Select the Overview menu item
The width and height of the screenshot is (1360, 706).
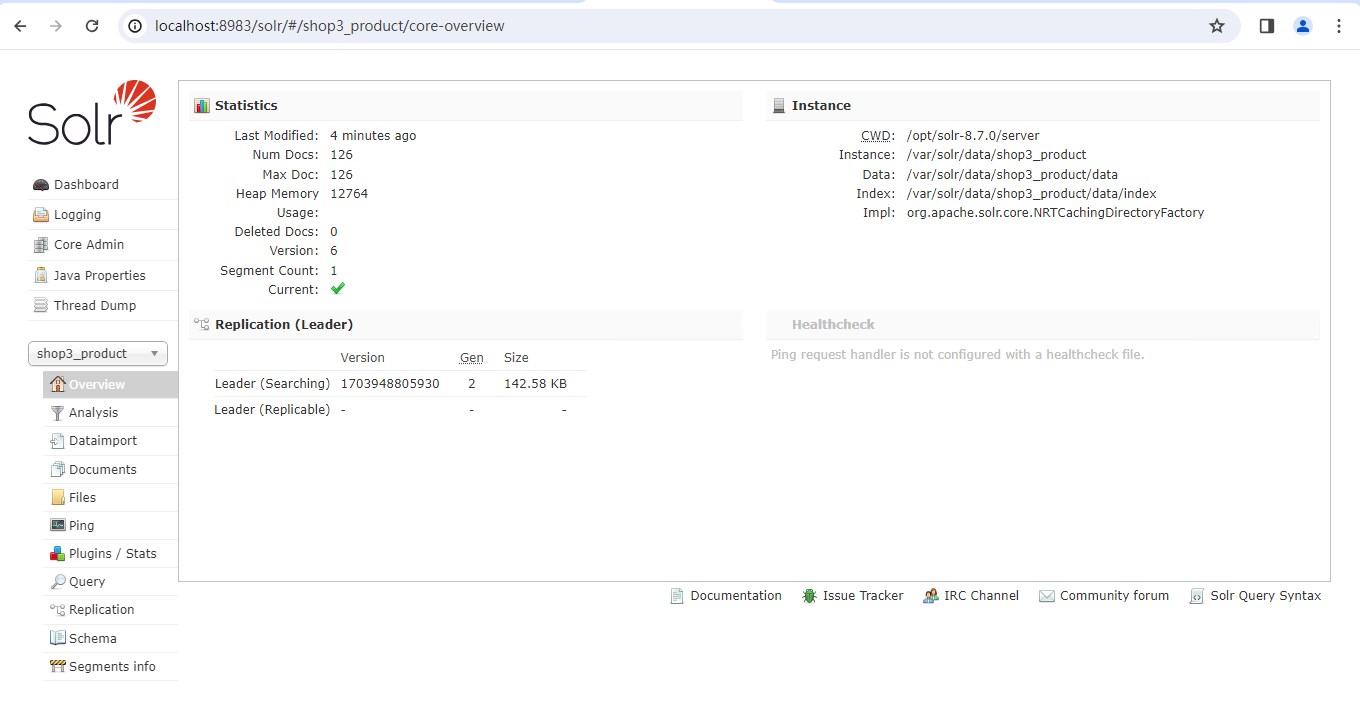tap(110, 385)
